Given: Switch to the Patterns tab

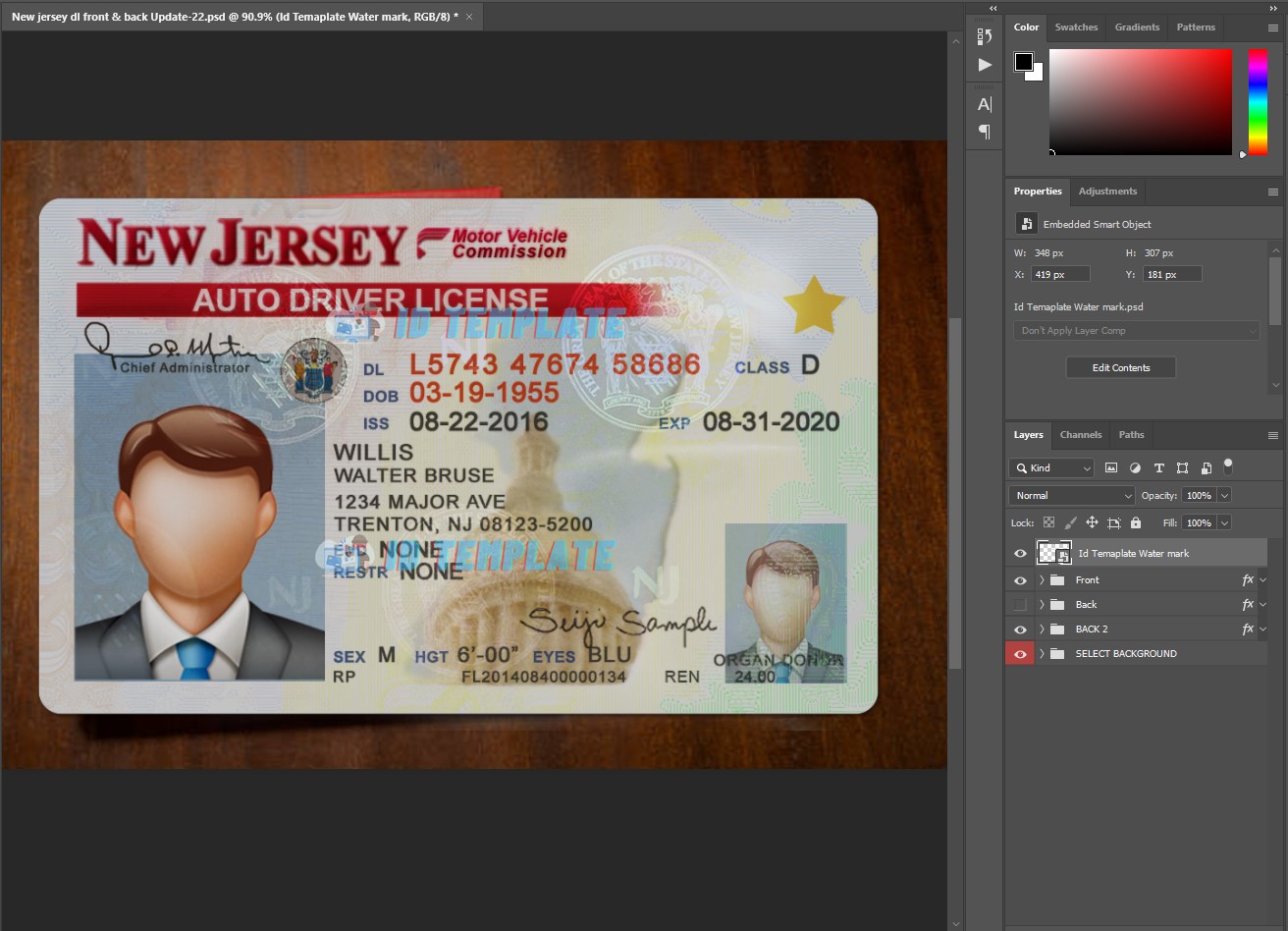Looking at the screenshot, I should coord(1196,27).
